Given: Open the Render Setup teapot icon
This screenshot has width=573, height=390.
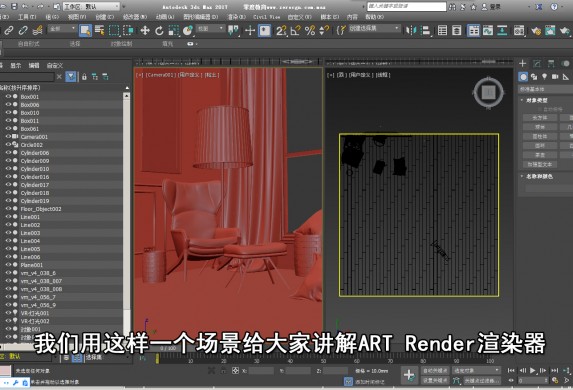Looking at the screenshot, I should pyautogui.click(x=536, y=30).
